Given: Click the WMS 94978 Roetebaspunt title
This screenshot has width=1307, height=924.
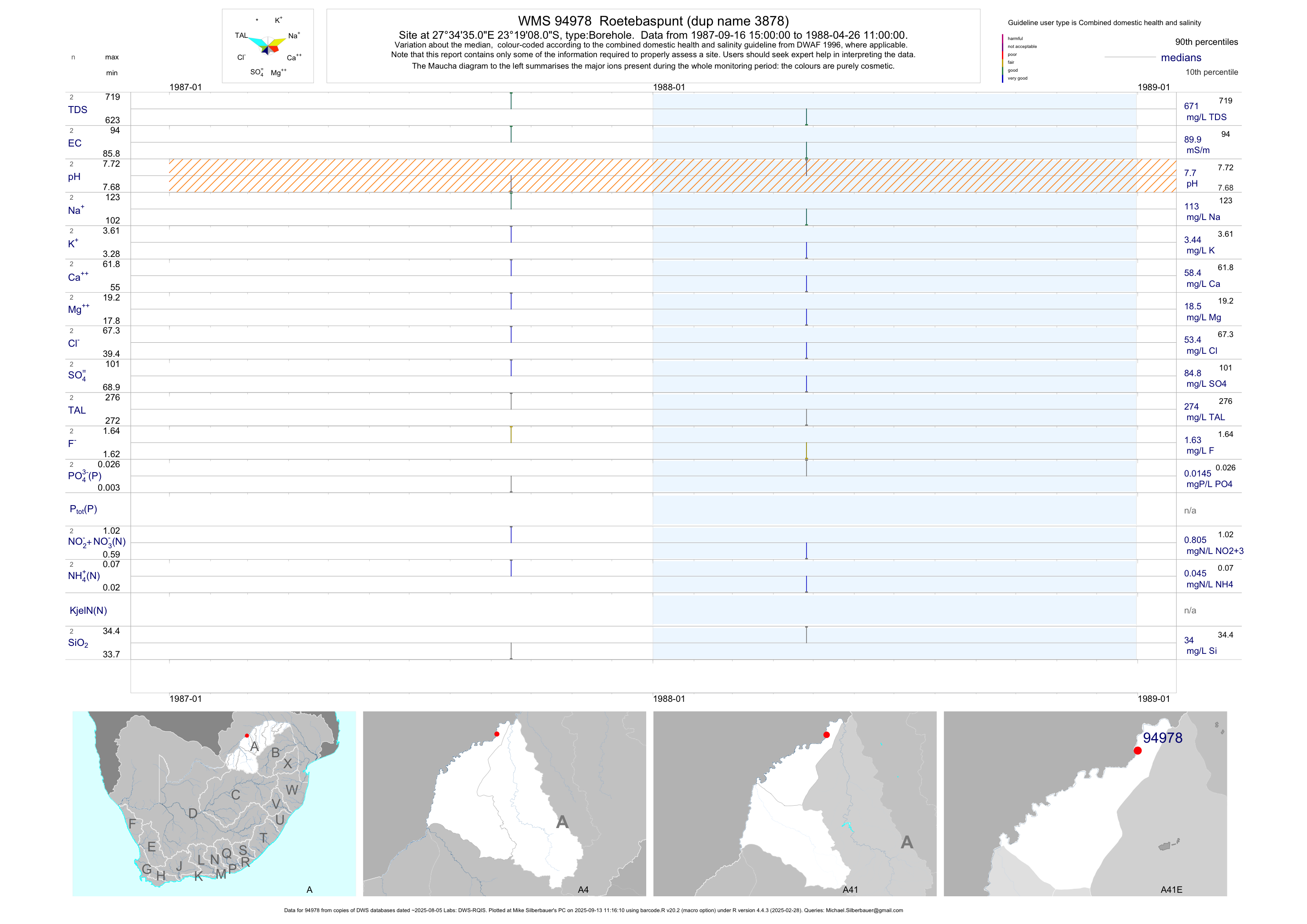Looking at the screenshot, I should [x=653, y=21].
